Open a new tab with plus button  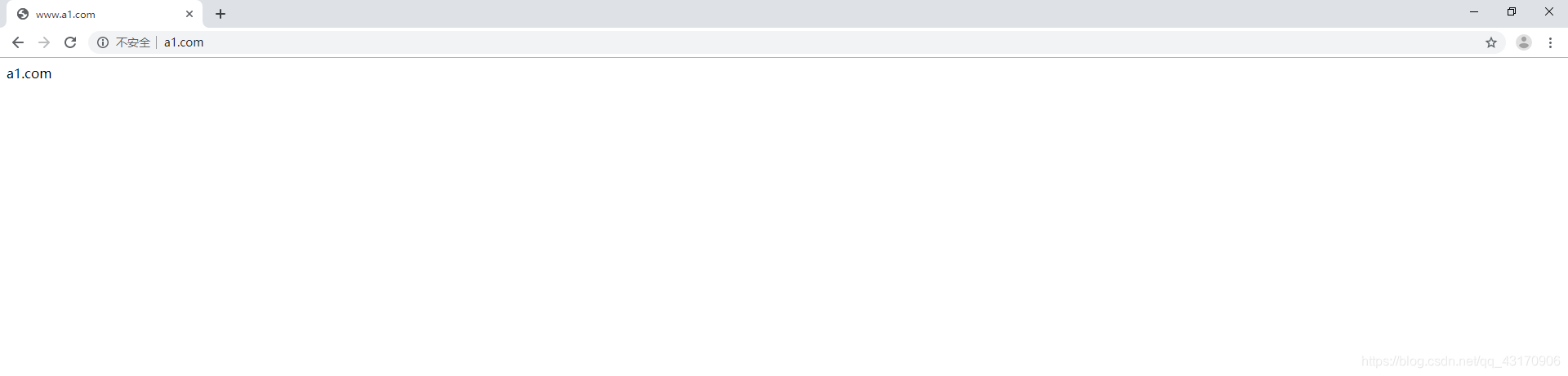(x=220, y=14)
